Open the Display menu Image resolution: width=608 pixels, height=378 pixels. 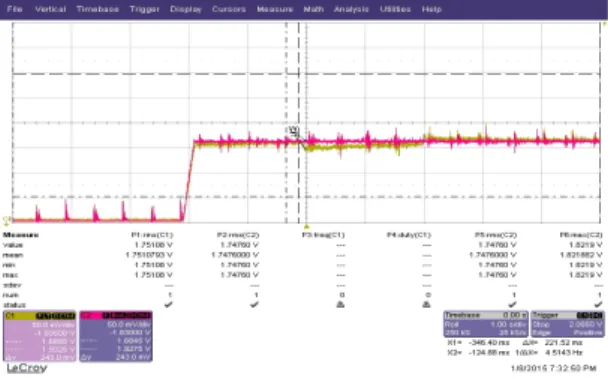186,9
